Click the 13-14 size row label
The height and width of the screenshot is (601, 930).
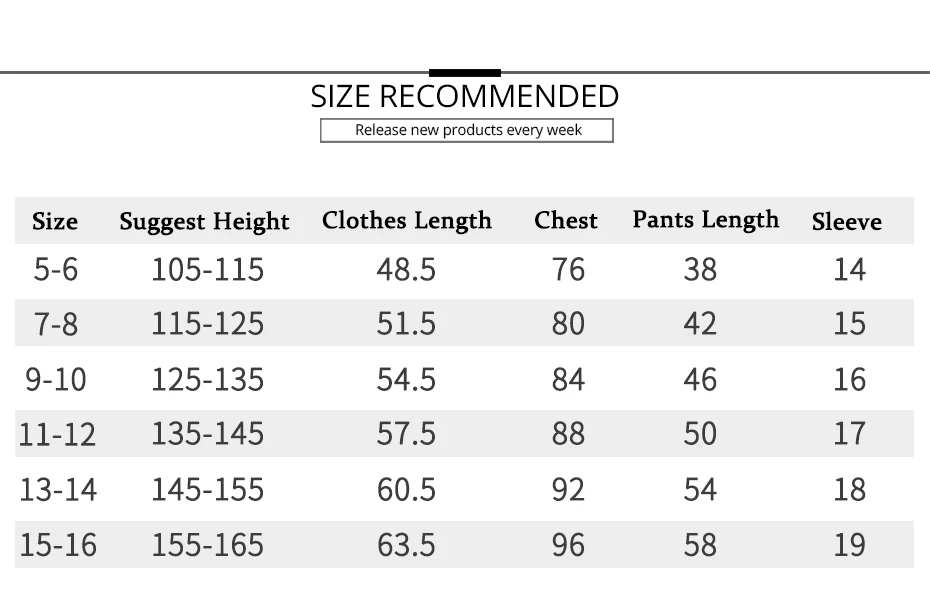[x=58, y=490]
